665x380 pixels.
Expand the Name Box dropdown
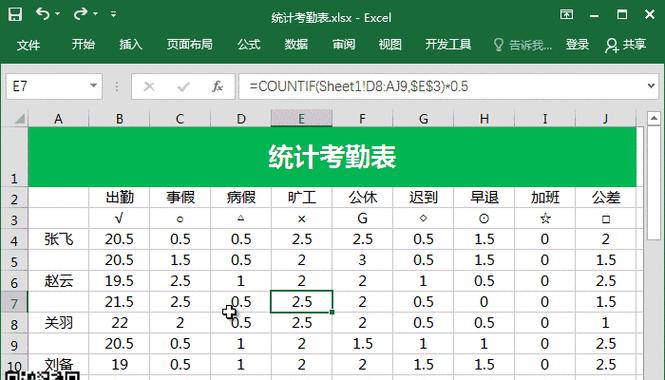pos(93,86)
